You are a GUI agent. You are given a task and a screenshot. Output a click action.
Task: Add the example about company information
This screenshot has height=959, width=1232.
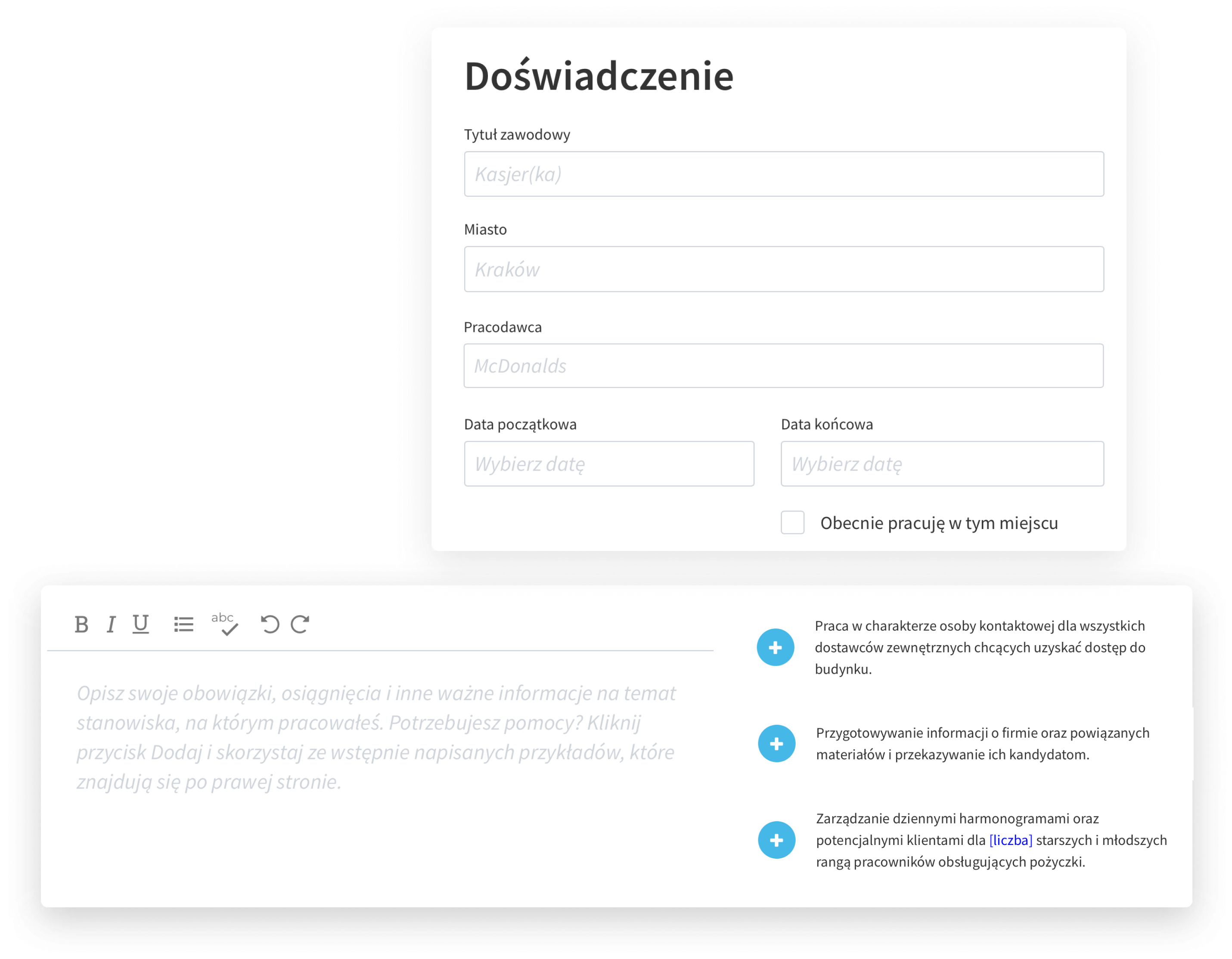coord(776,743)
